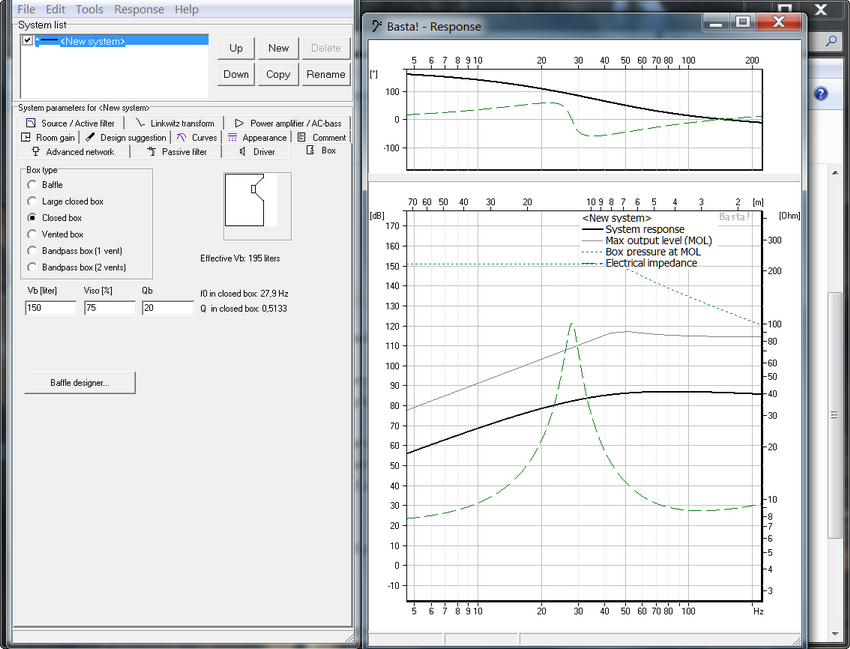Image resolution: width=850 pixels, height=649 pixels.
Task: Open the File menu
Action: pos(26,9)
